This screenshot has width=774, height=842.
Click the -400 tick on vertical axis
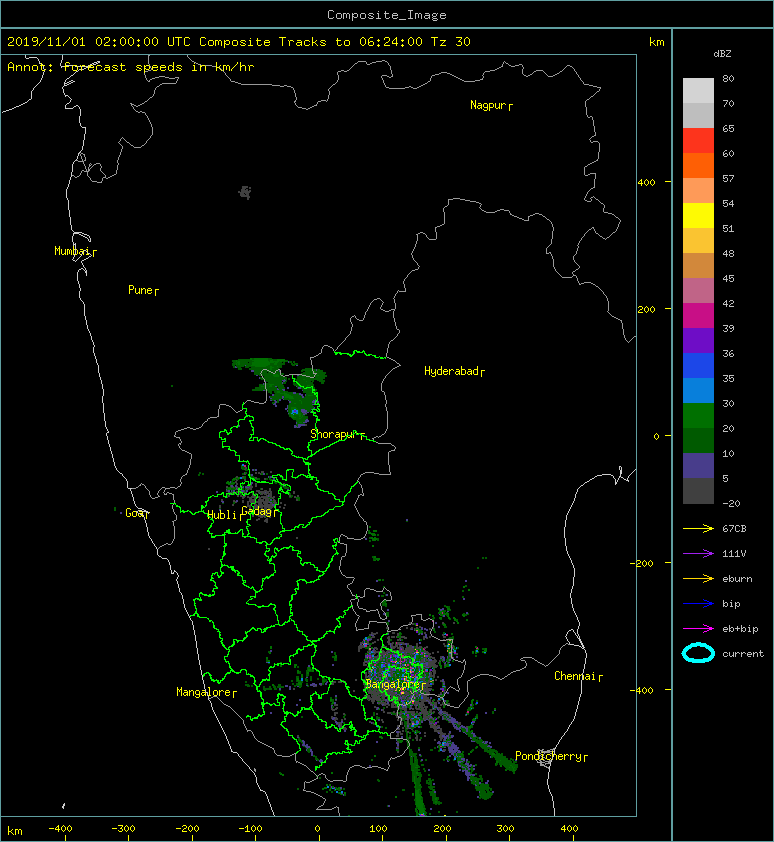click(642, 690)
